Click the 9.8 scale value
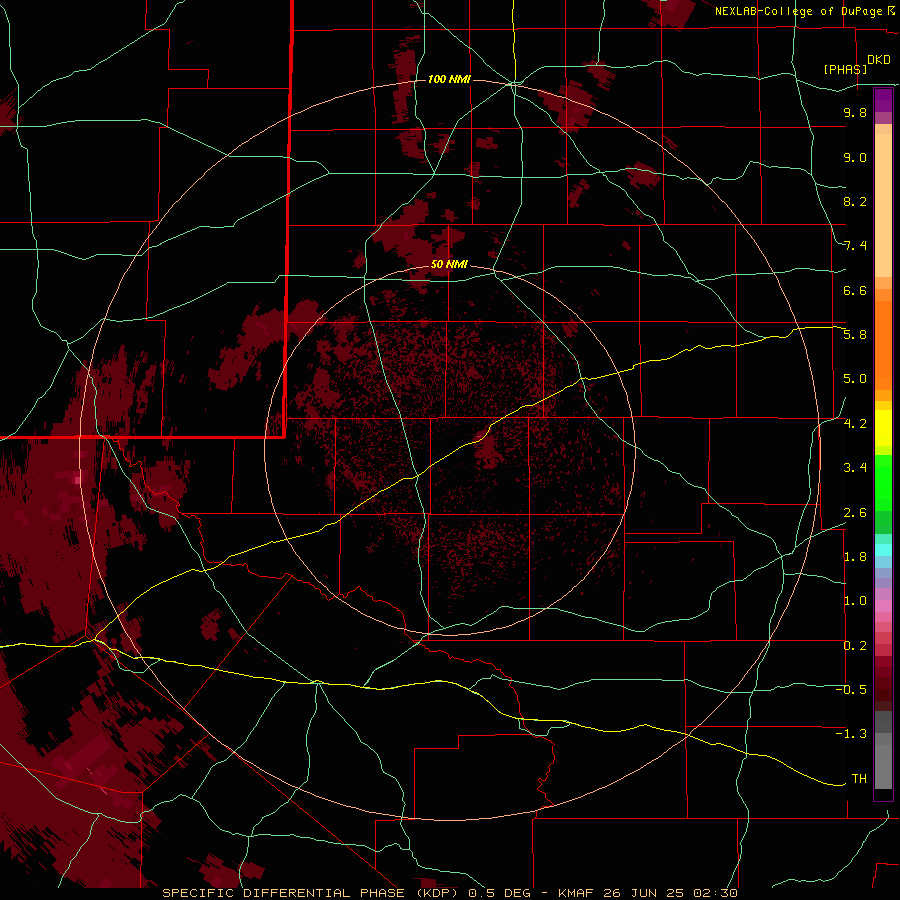The image size is (900, 900). 855,112
